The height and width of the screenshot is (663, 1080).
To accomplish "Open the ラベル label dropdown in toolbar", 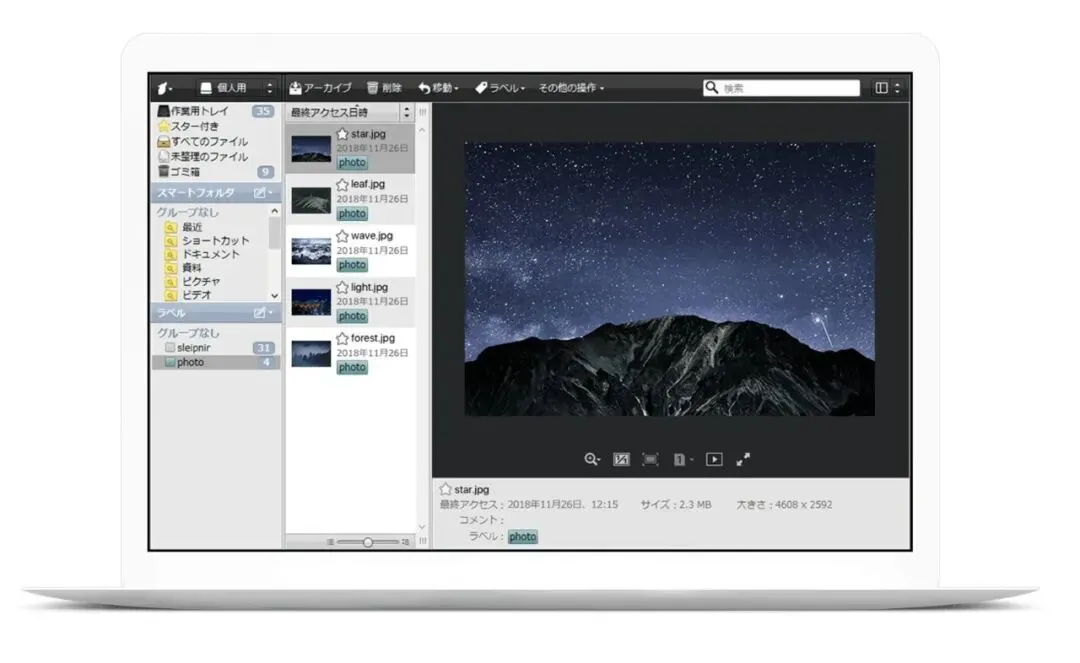I will click(500, 88).
